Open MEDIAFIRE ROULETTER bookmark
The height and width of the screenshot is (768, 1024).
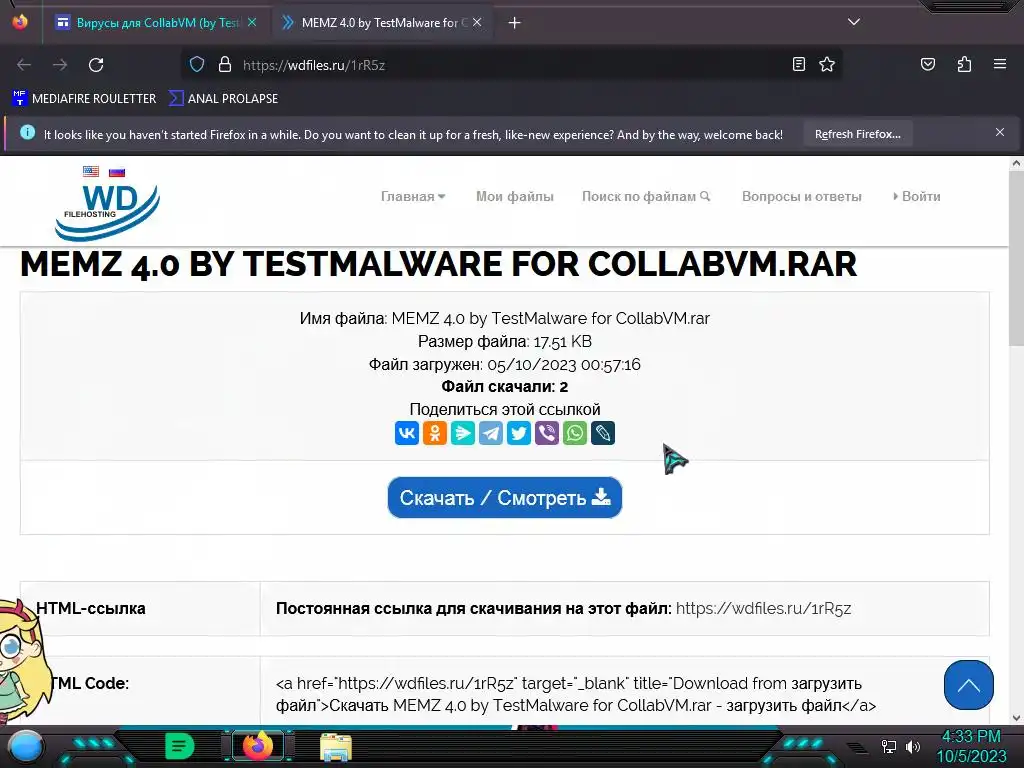coord(84,99)
